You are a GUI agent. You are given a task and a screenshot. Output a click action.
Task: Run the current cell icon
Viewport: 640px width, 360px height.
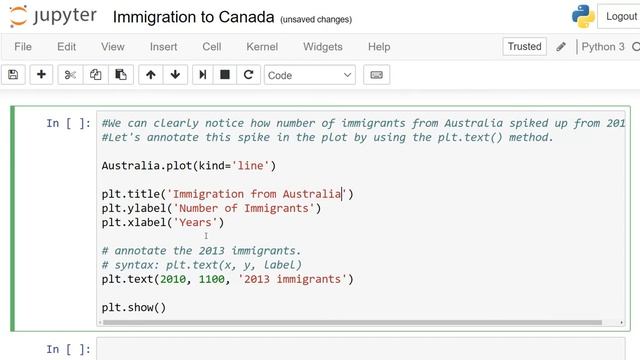pyautogui.click(x=202, y=75)
